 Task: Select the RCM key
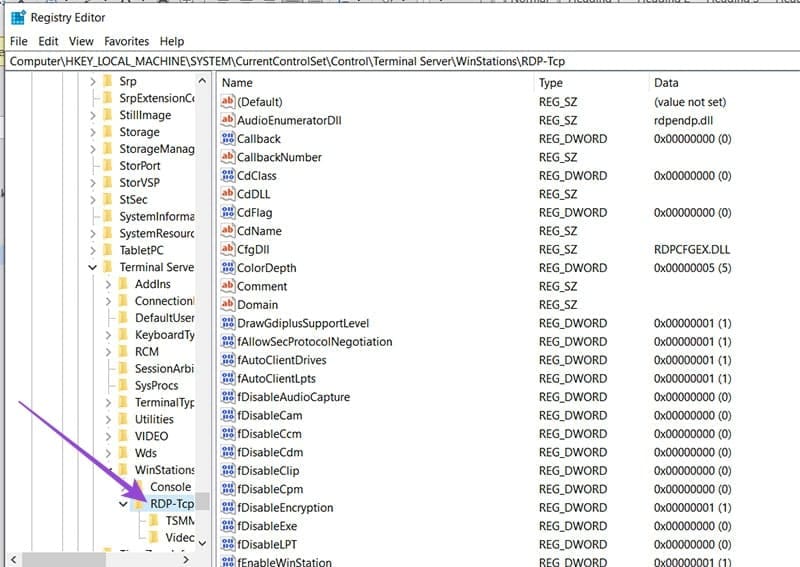click(x=146, y=352)
